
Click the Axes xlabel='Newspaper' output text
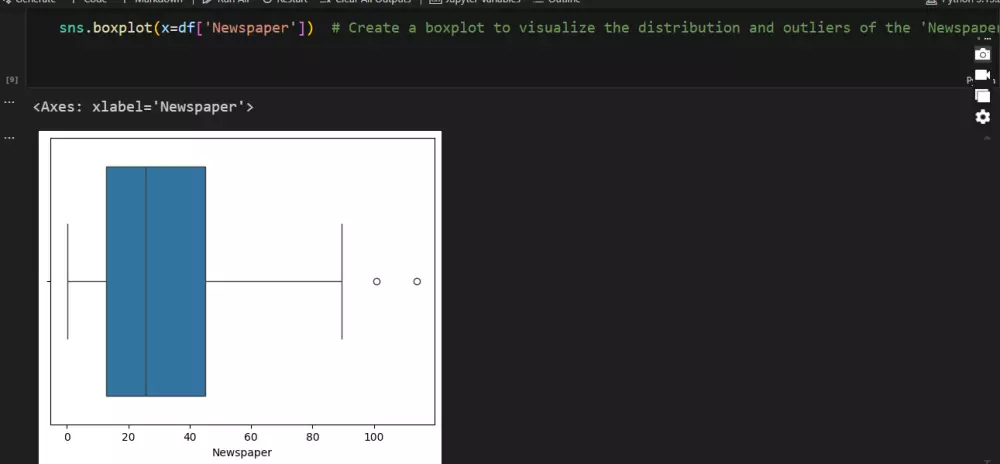pos(143,107)
